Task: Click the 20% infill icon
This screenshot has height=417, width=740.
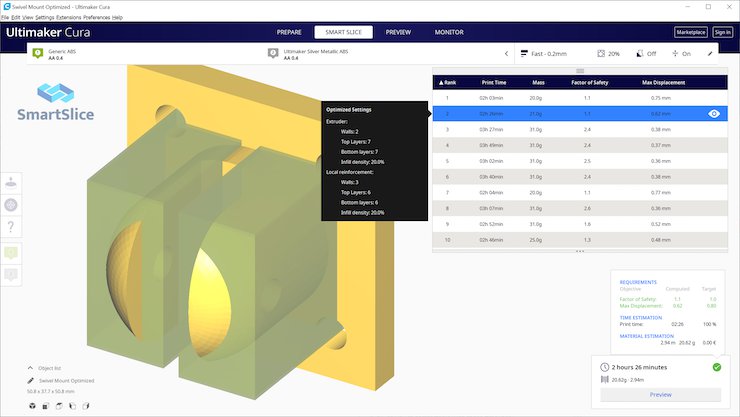Action: tap(601, 54)
